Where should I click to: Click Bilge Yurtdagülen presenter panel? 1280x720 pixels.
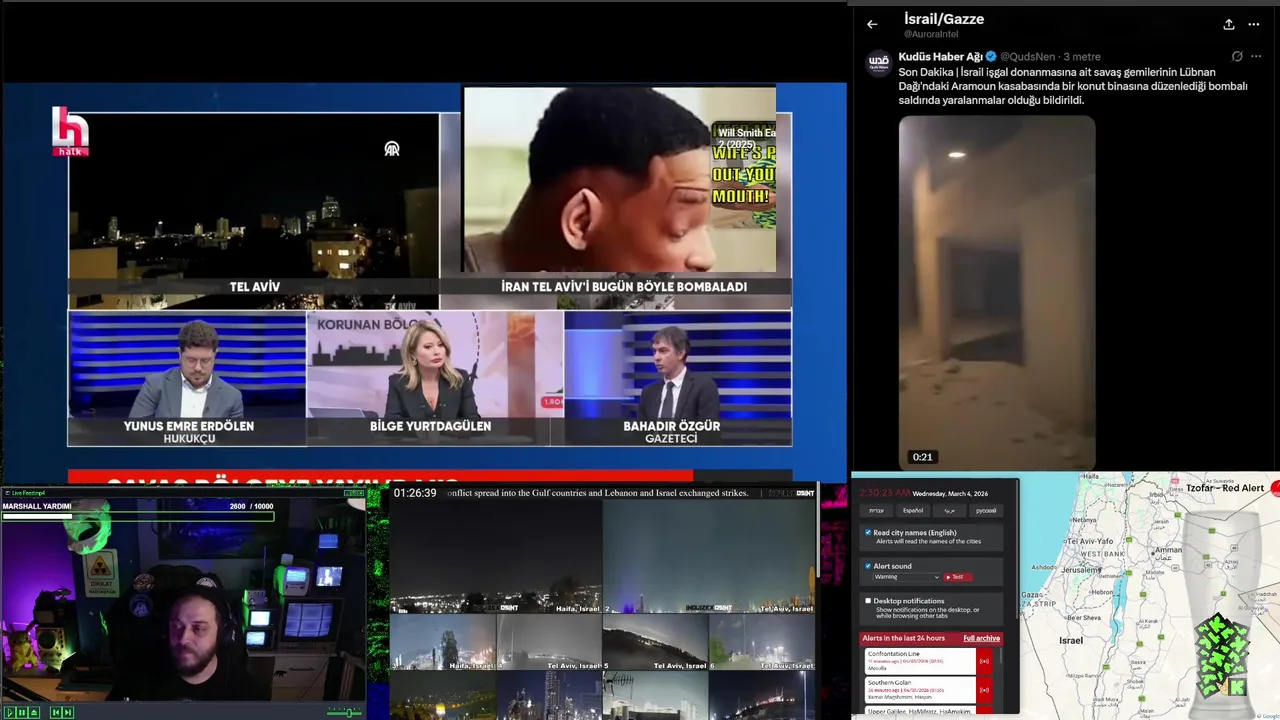tap(435, 378)
